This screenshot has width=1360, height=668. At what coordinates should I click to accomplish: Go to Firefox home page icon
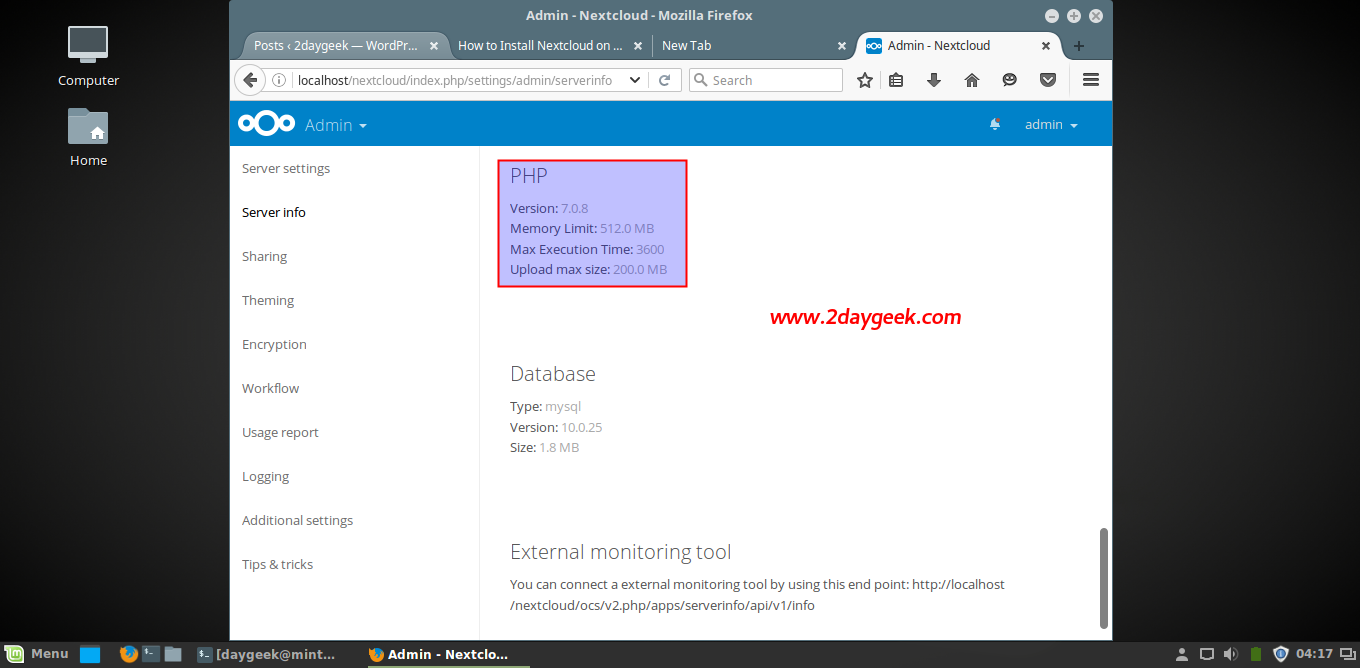(x=972, y=80)
